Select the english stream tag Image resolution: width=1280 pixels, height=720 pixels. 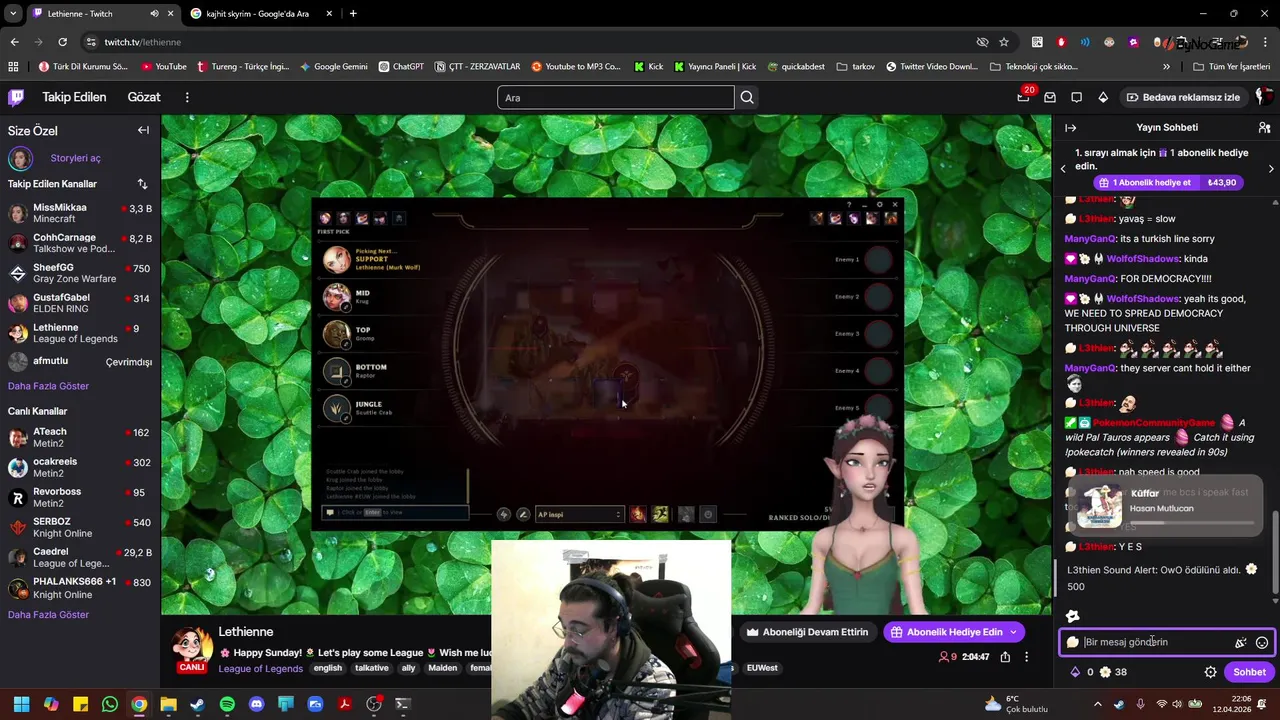(327, 668)
